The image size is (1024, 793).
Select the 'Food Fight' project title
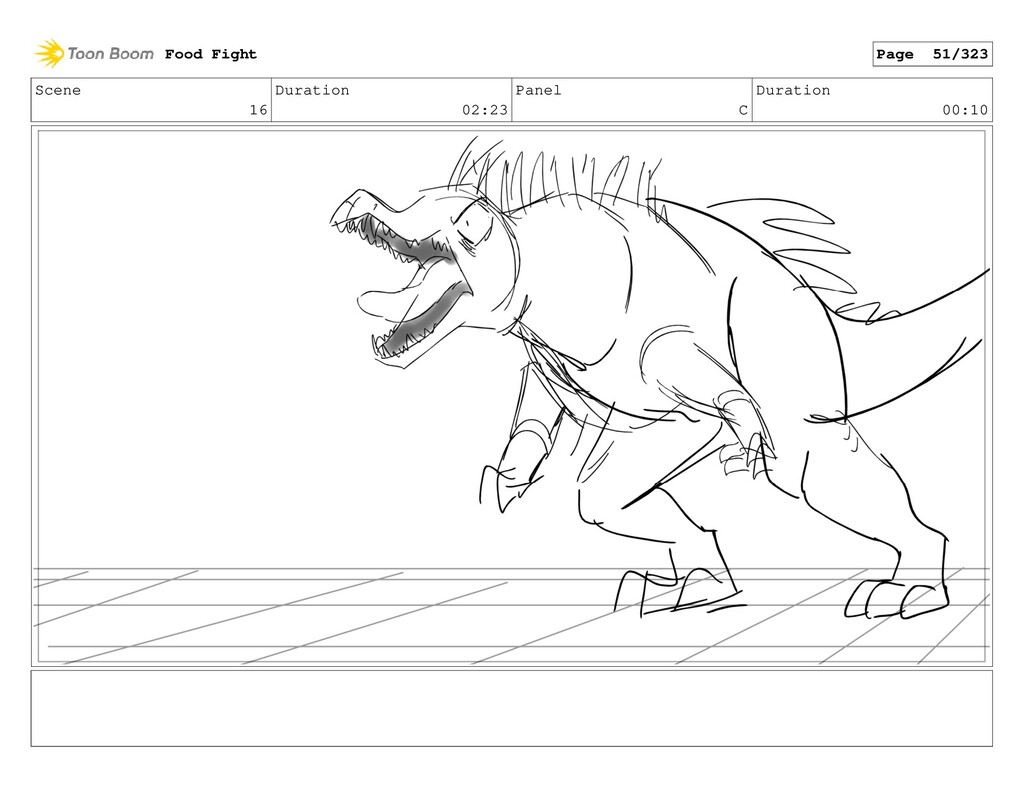pos(210,54)
